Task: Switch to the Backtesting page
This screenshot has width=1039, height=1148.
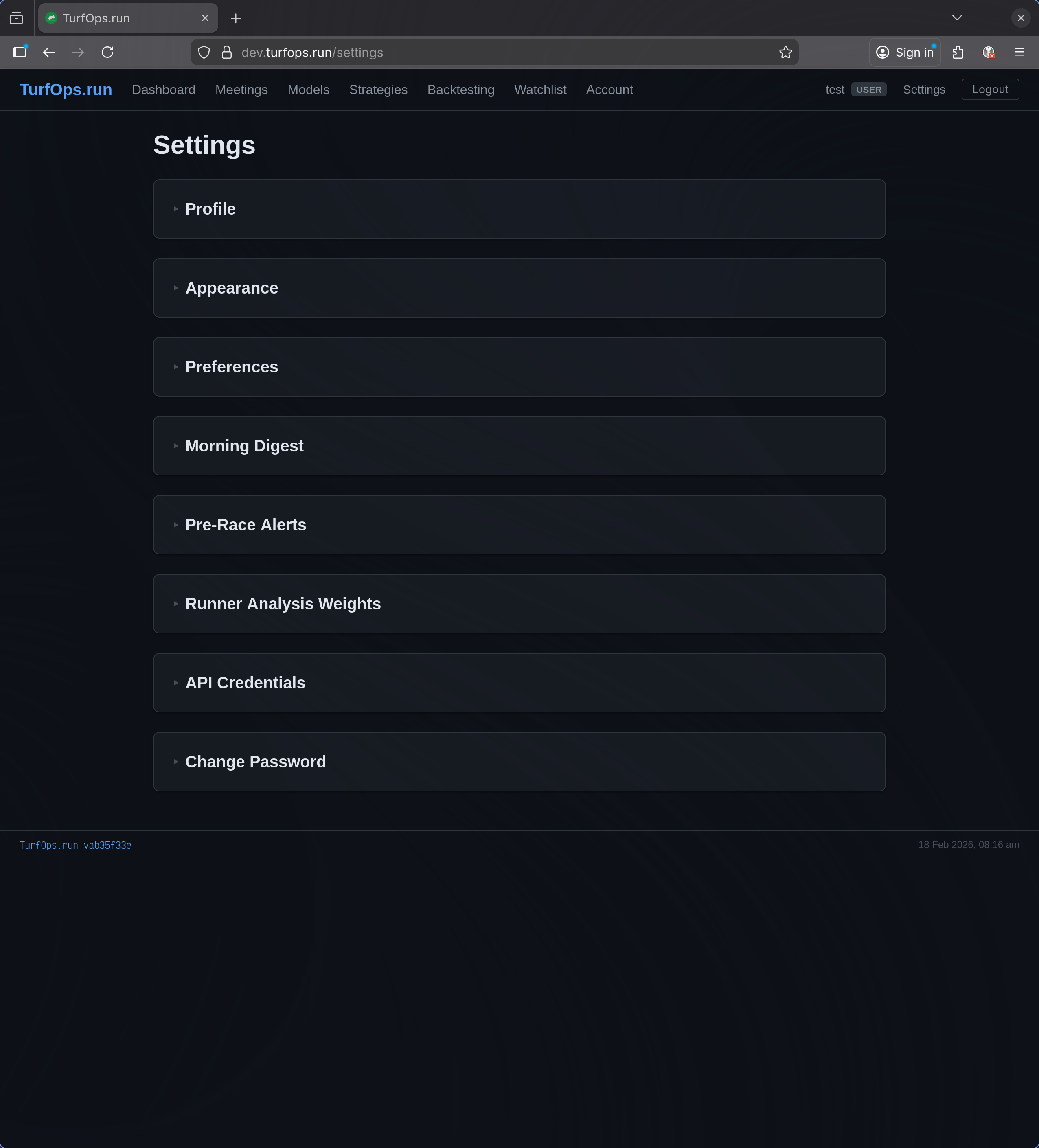Action: 460,90
